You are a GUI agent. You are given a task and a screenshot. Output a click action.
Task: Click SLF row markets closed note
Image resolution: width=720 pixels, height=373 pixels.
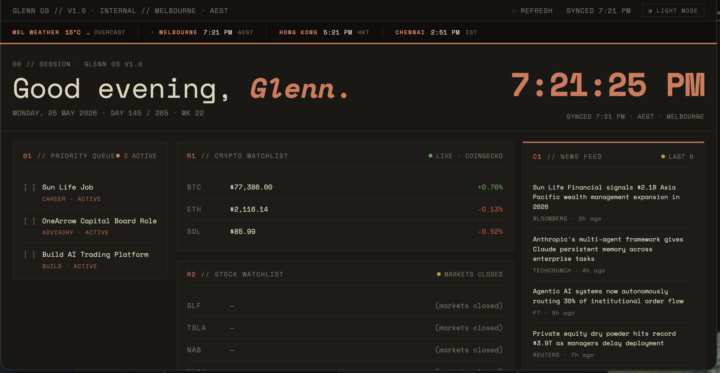pos(469,305)
